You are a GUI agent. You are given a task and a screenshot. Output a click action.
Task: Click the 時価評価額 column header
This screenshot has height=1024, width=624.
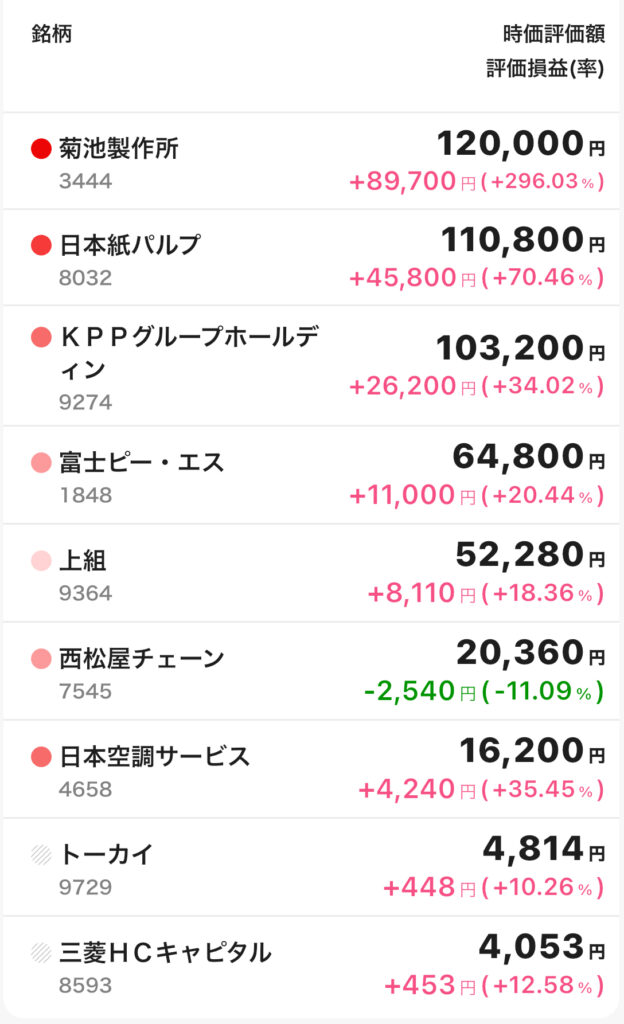[554, 33]
